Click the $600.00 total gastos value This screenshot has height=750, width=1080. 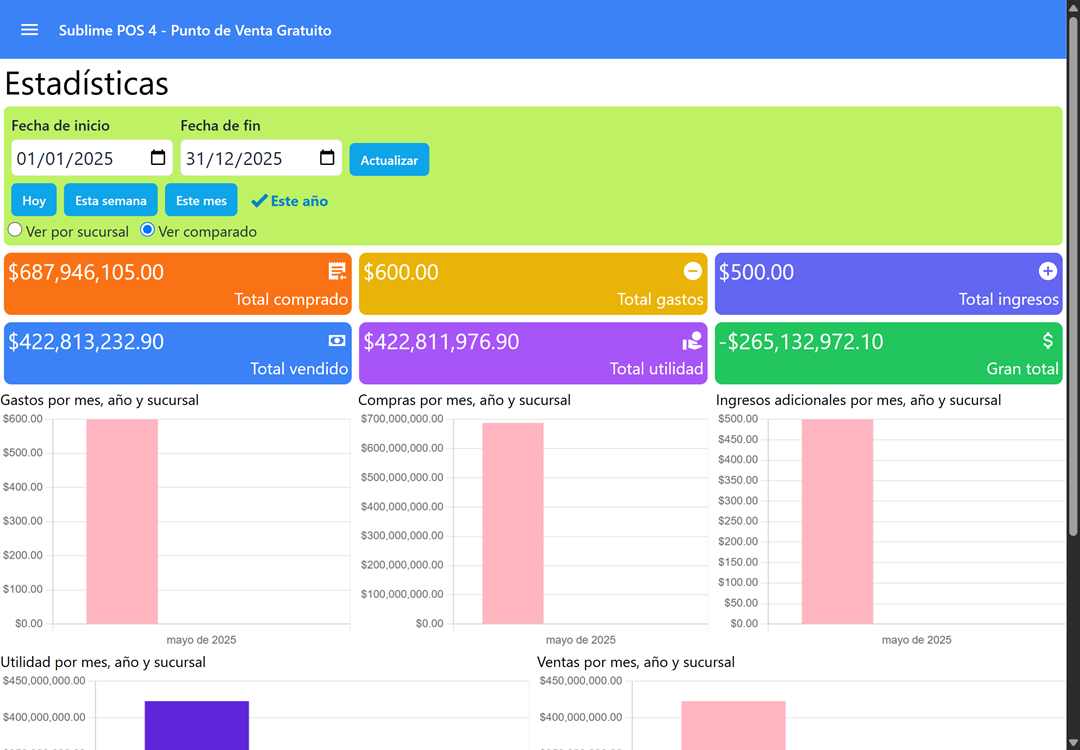(401, 272)
